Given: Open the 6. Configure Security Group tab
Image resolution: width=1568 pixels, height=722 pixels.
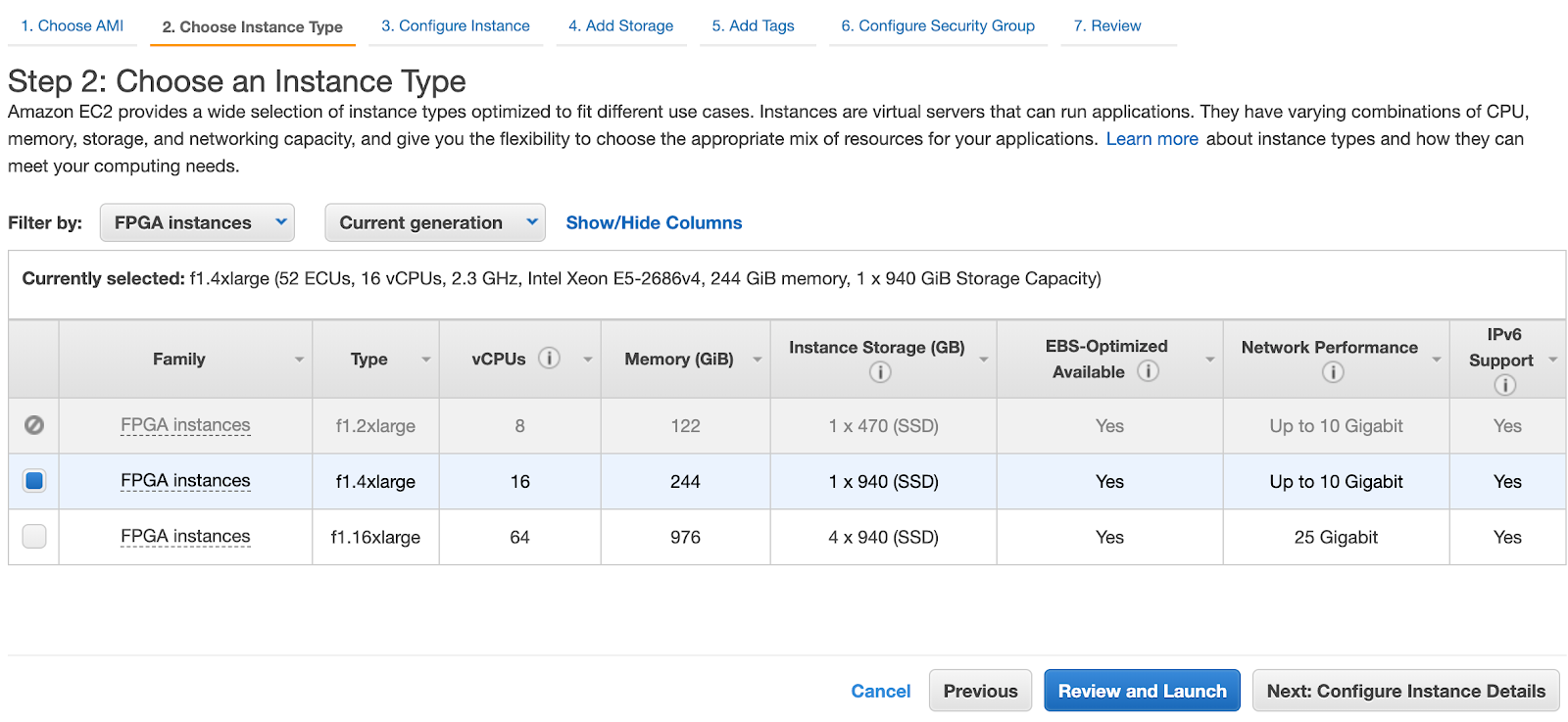Looking at the screenshot, I should [x=937, y=26].
